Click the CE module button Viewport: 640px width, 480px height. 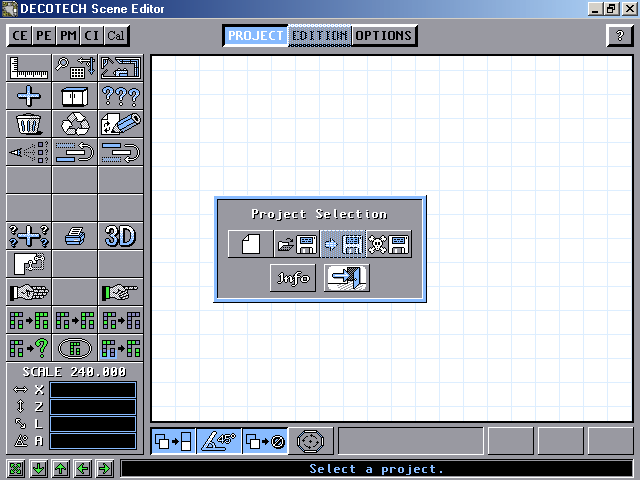(x=20, y=36)
